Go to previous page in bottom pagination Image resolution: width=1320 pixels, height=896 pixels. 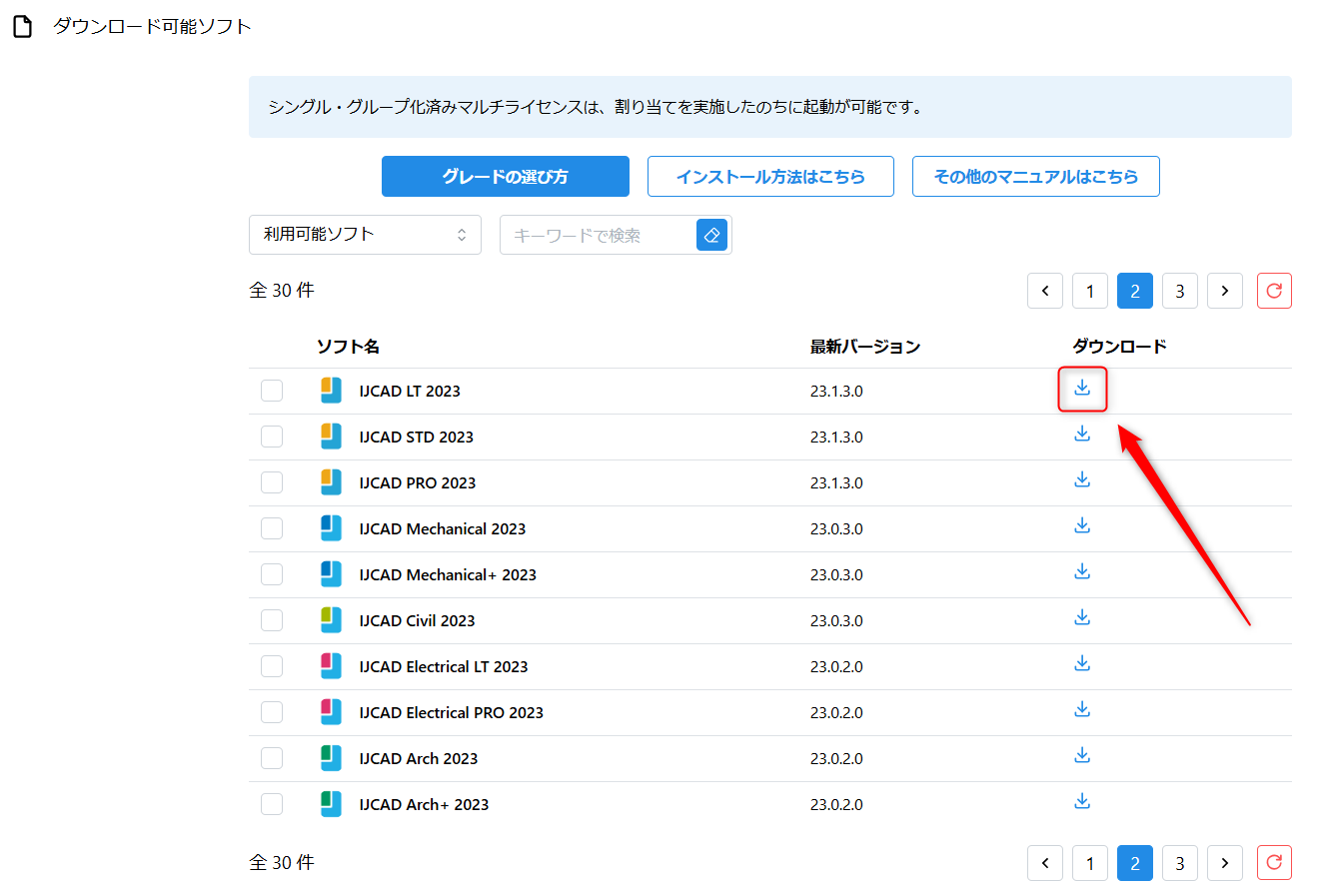point(1045,863)
